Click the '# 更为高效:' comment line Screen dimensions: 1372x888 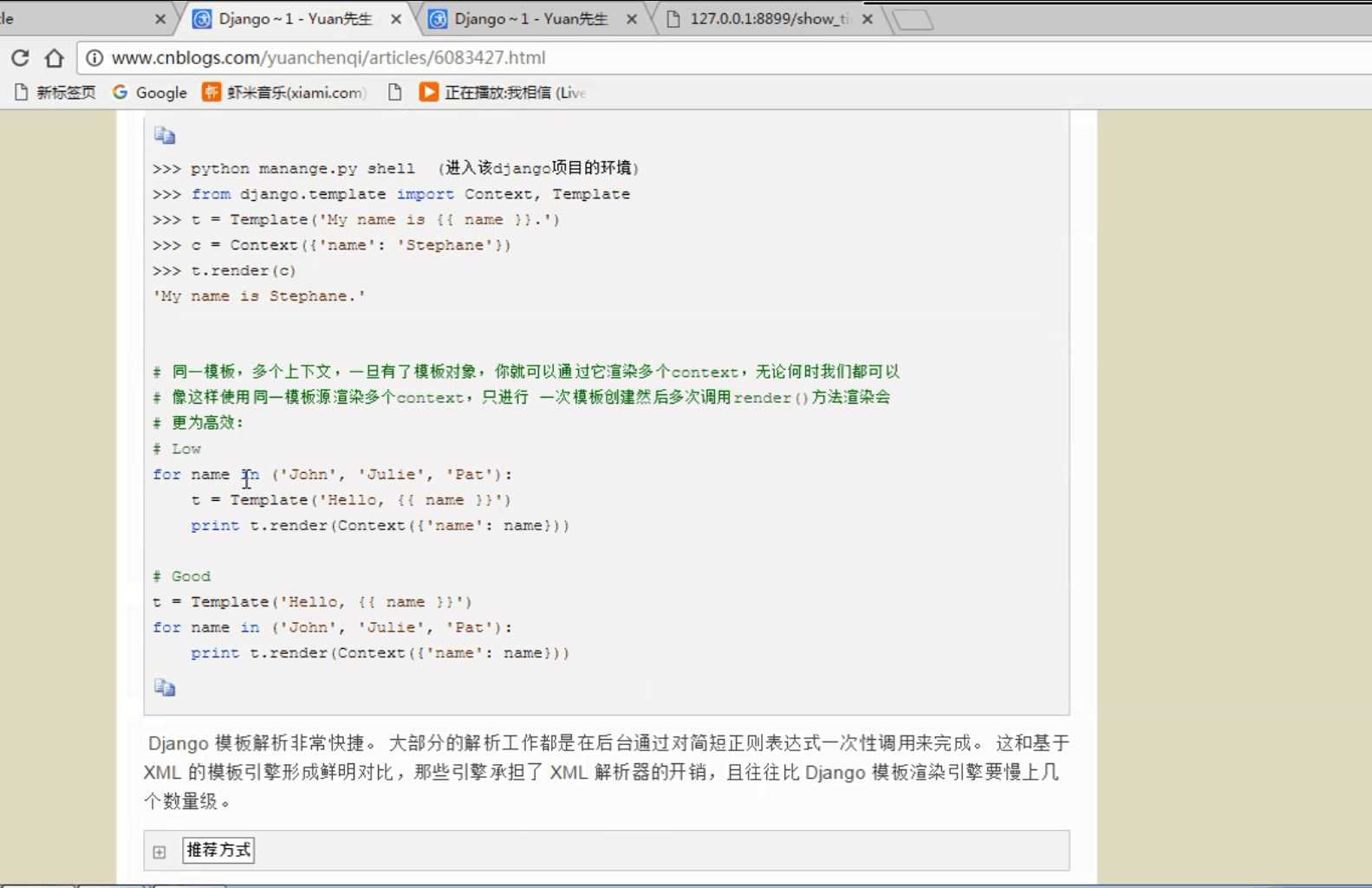[x=198, y=423]
